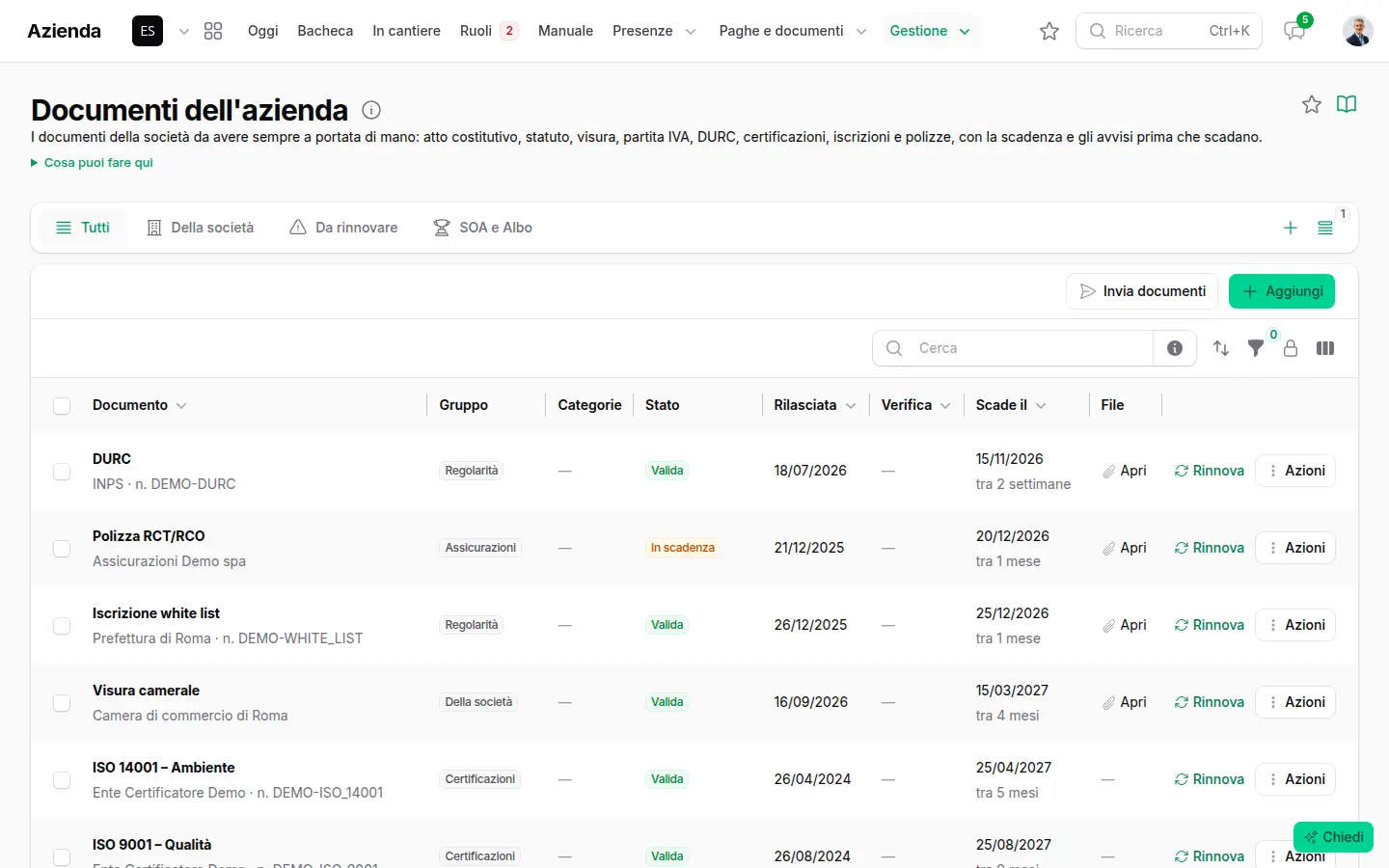Select the Polizza RCT/RCO row checkbox

[x=62, y=549]
